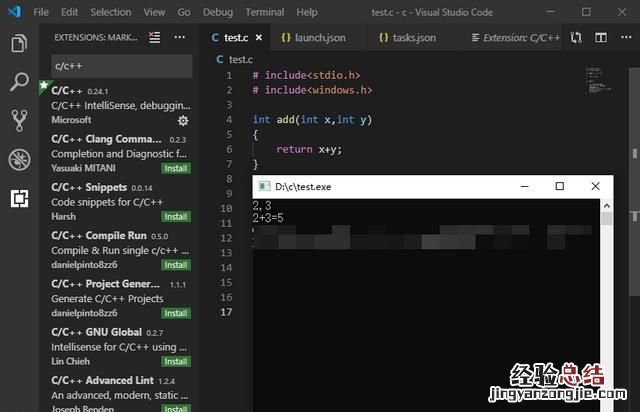
Task: Click the test.exe console window icon
Action: tap(264, 187)
